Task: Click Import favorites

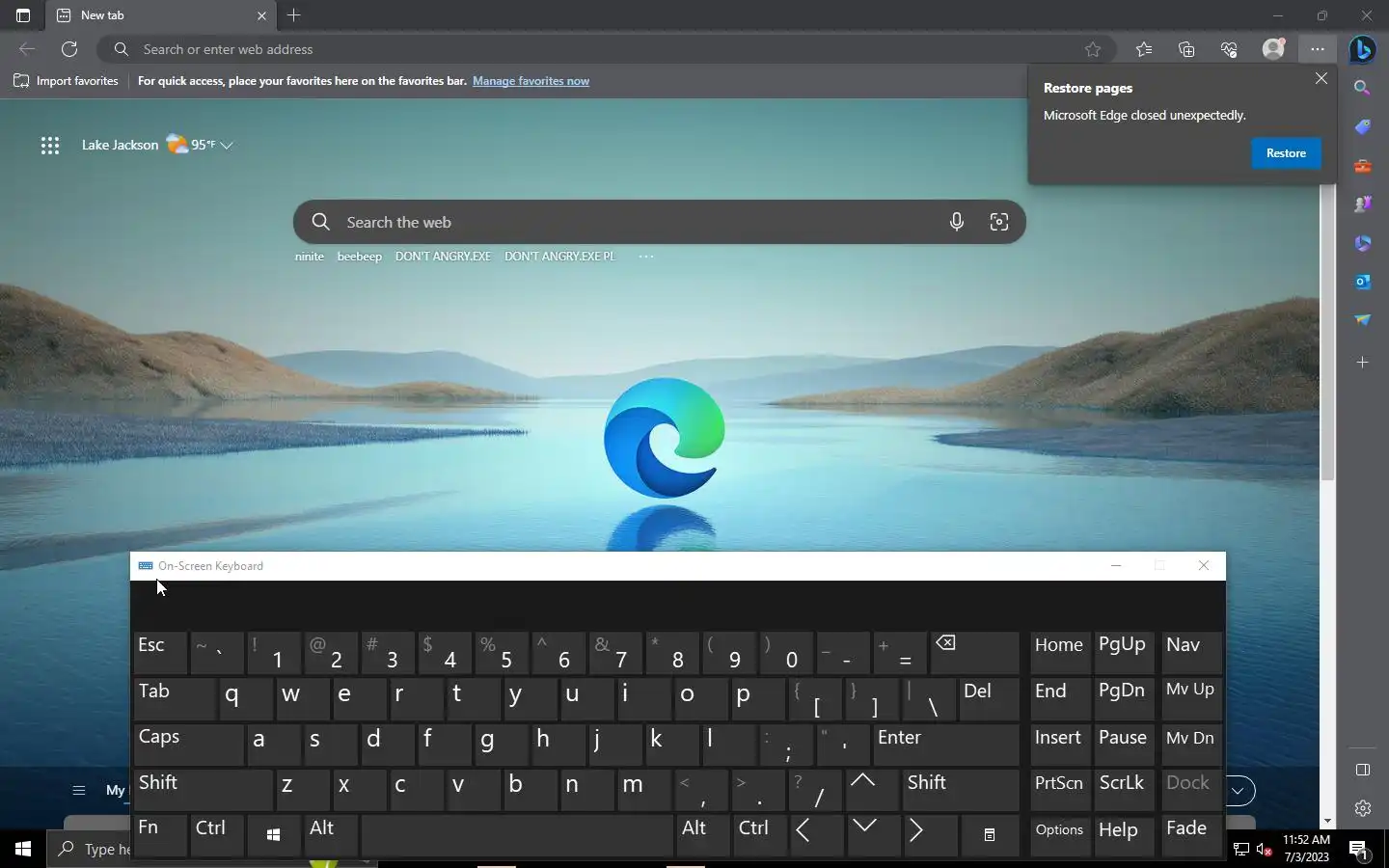Action: [x=66, y=81]
